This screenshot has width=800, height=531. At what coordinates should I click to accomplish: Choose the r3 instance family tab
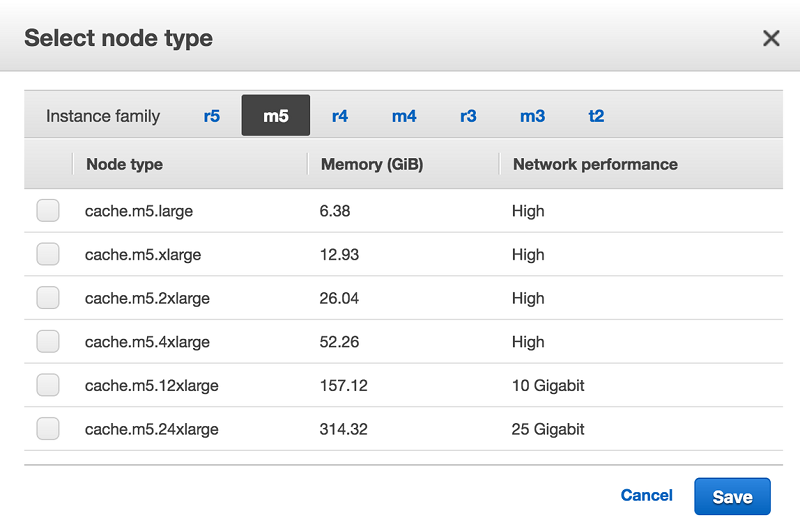point(468,116)
